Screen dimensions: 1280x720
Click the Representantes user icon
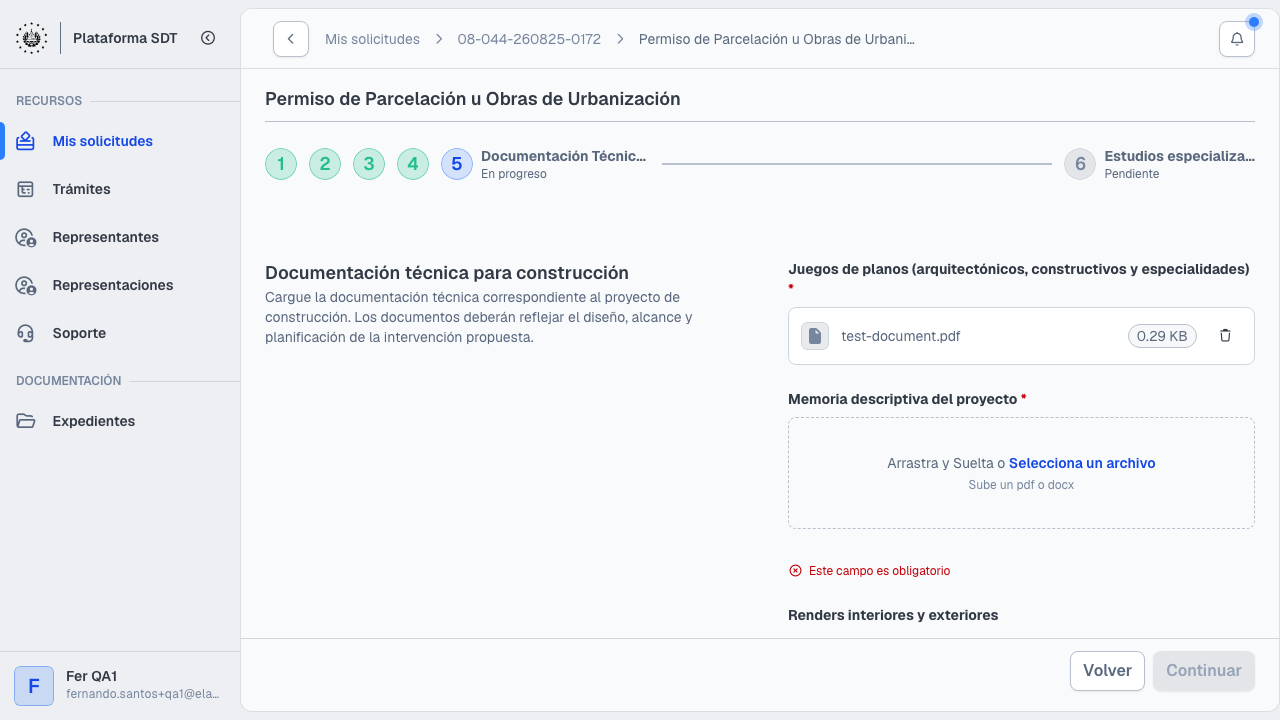[26, 237]
